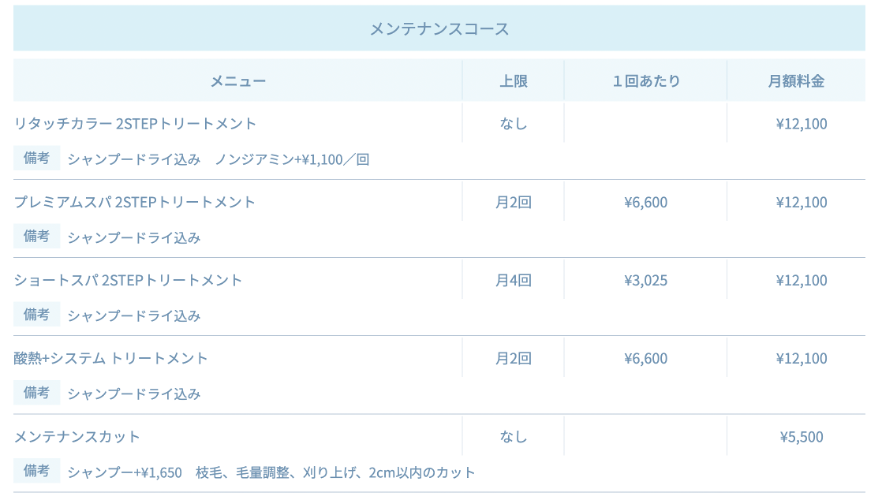882x500 pixels.
Task: Click the メンテナンスコース table title
Action: (439, 29)
